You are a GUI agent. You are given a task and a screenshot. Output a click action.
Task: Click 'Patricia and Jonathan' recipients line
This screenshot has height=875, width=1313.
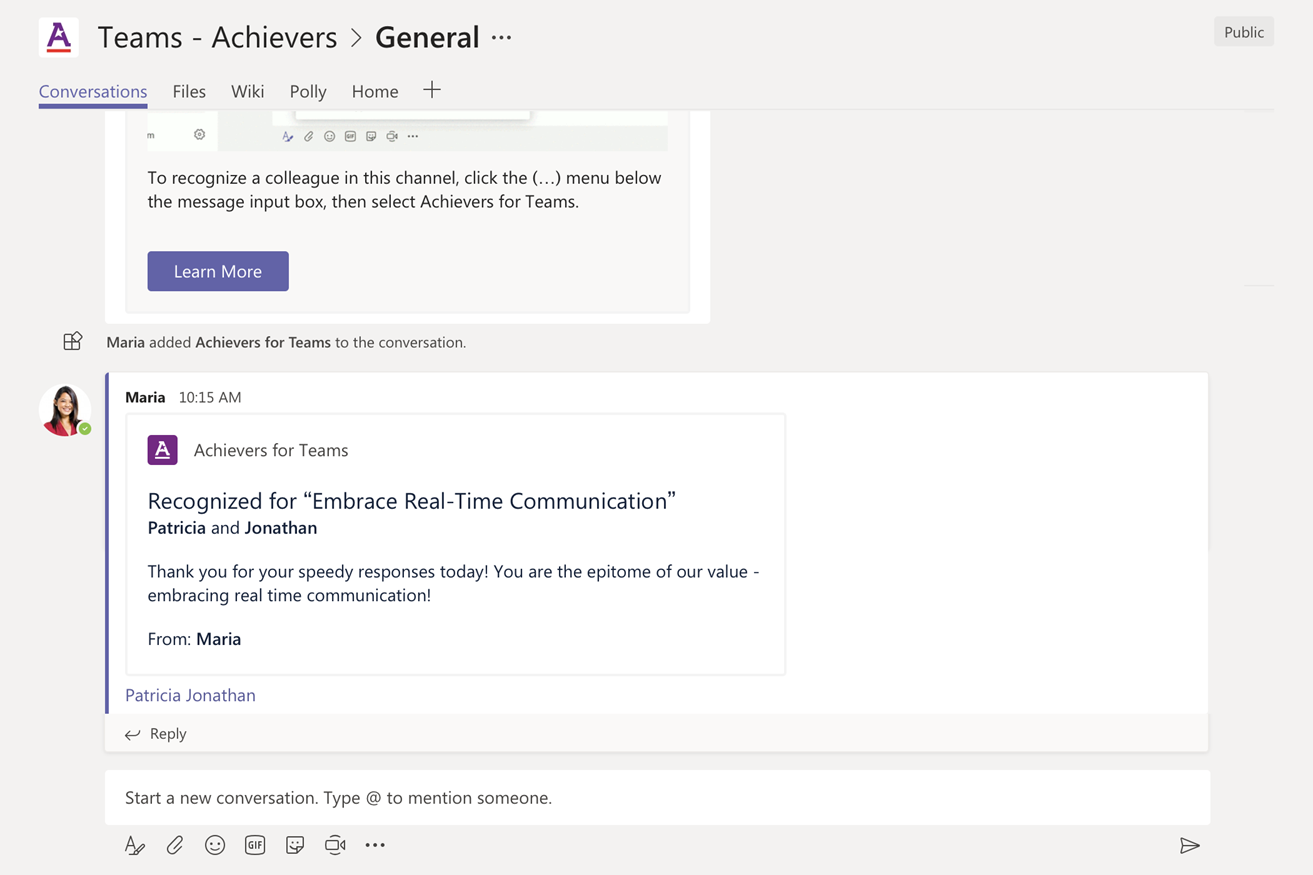point(232,528)
